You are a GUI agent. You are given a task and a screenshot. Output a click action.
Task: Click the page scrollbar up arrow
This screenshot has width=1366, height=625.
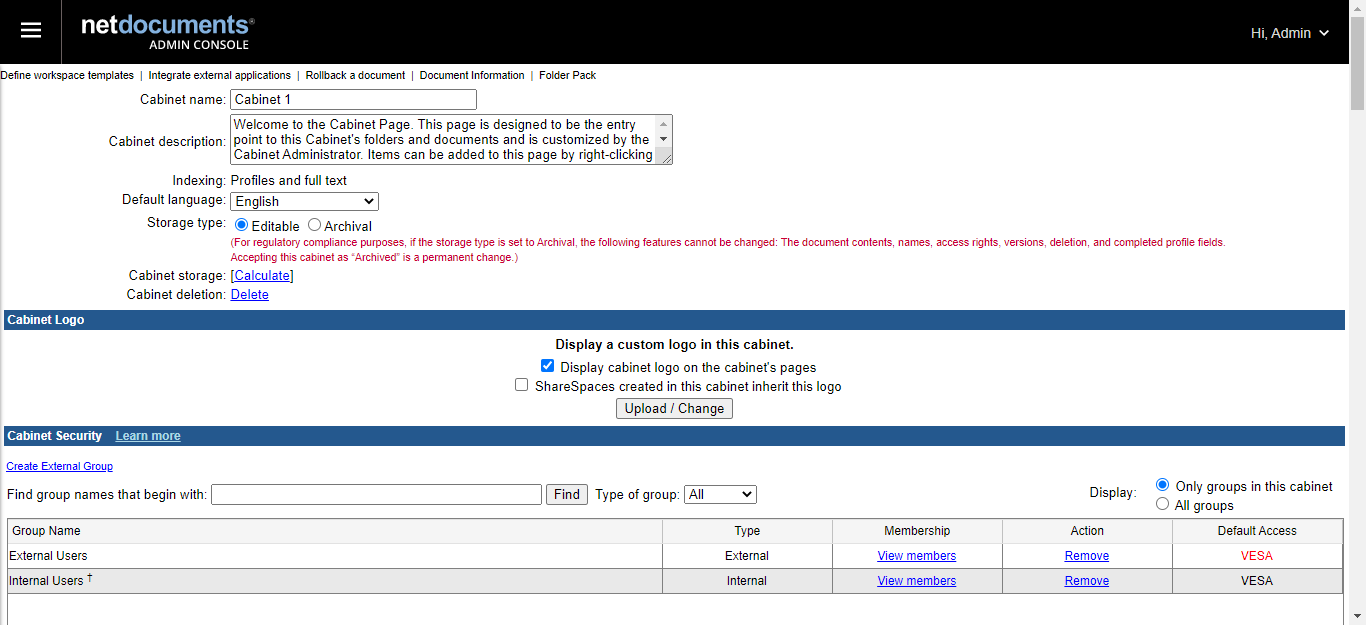1358,8
